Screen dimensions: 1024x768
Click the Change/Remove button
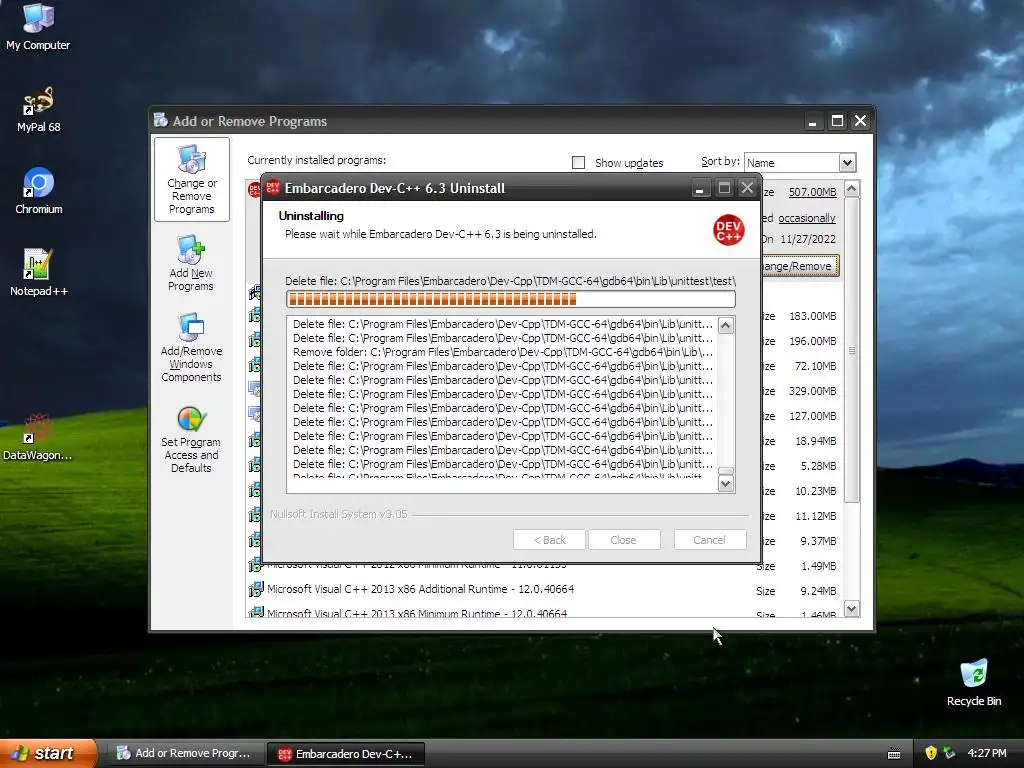coord(799,266)
